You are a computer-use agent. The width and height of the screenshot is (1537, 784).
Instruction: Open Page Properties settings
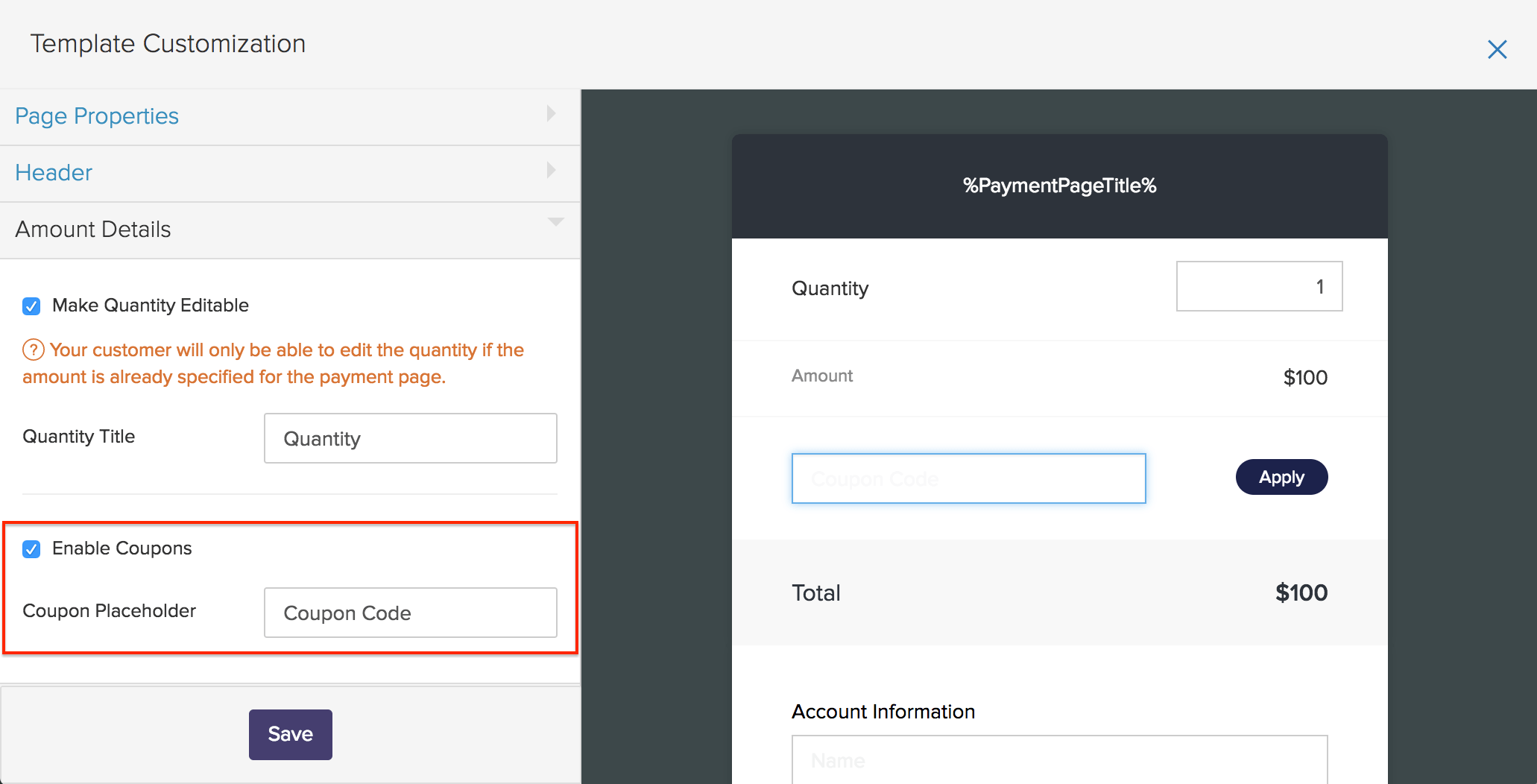pyautogui.click(x=96, y=116)
